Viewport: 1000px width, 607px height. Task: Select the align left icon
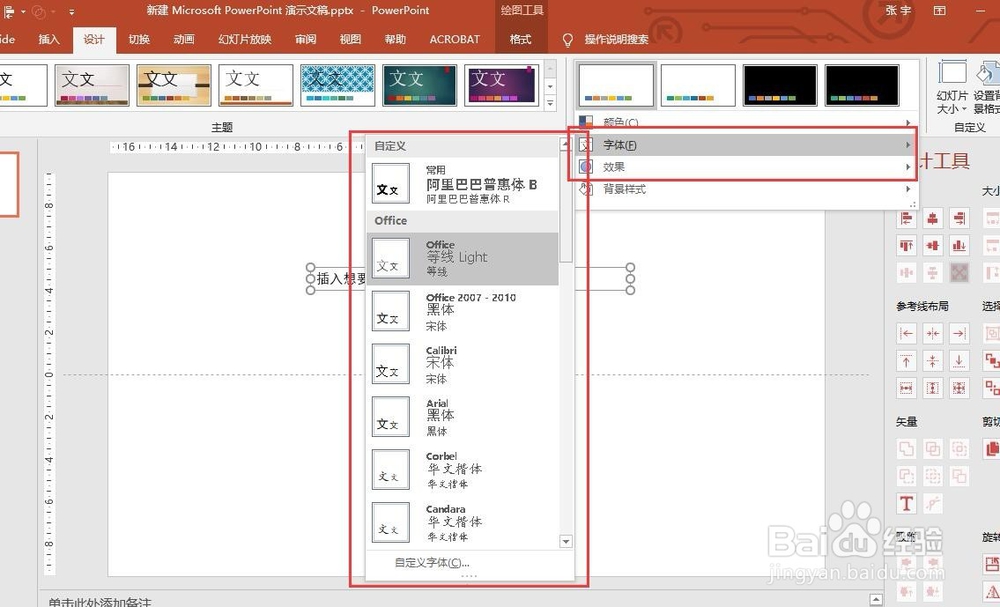[906, 219]
